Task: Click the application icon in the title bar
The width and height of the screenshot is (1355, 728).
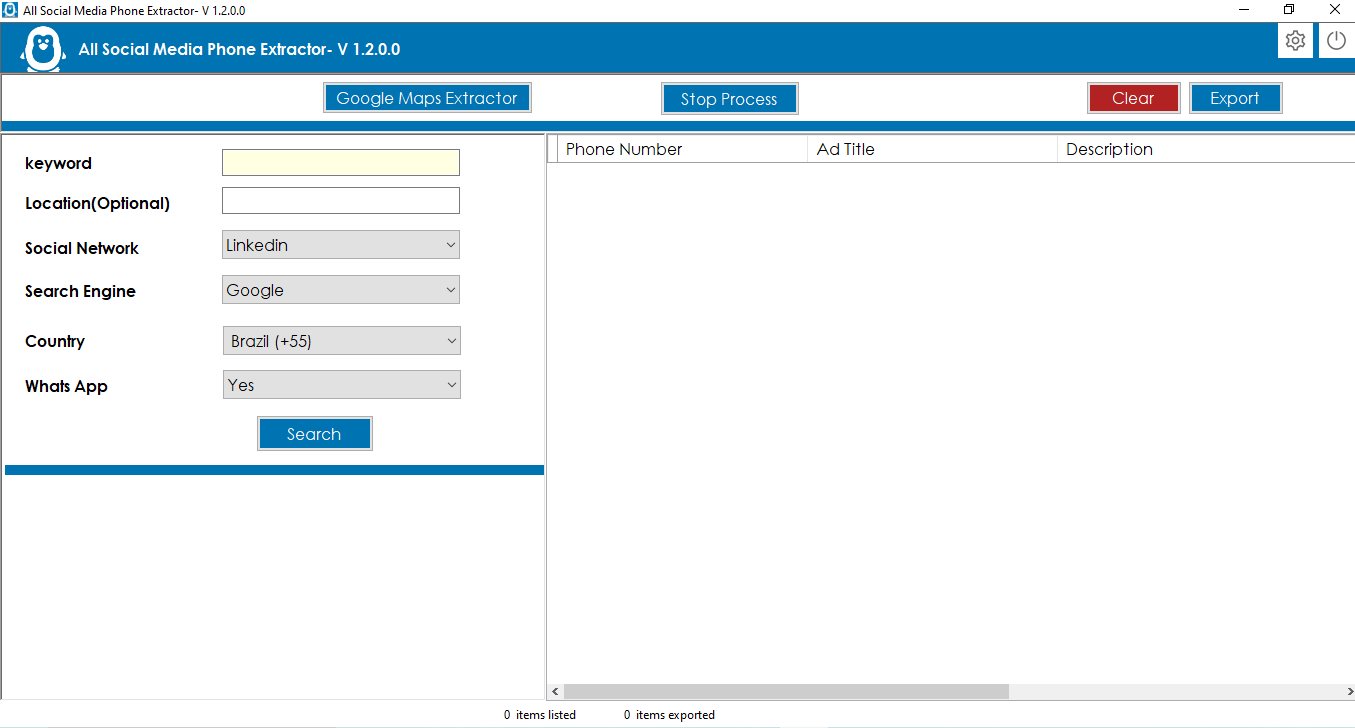Action: click(10, 10)
